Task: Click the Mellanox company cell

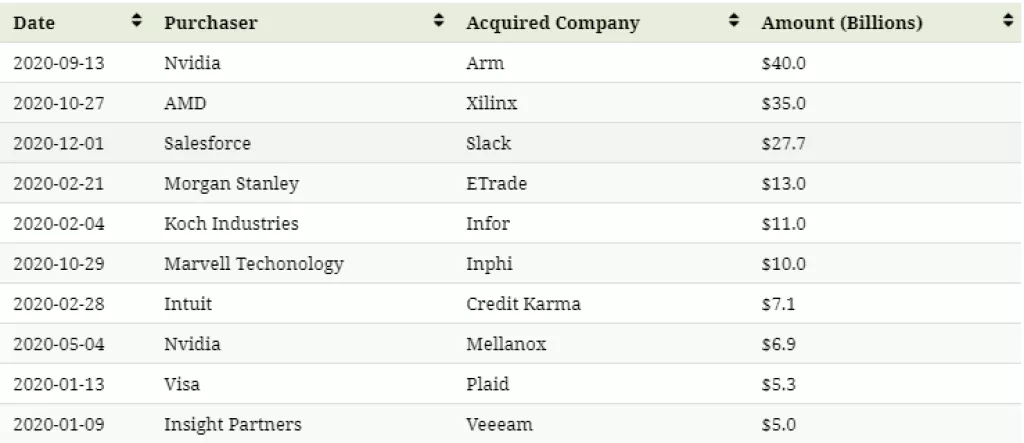Action: coord(505,344)
